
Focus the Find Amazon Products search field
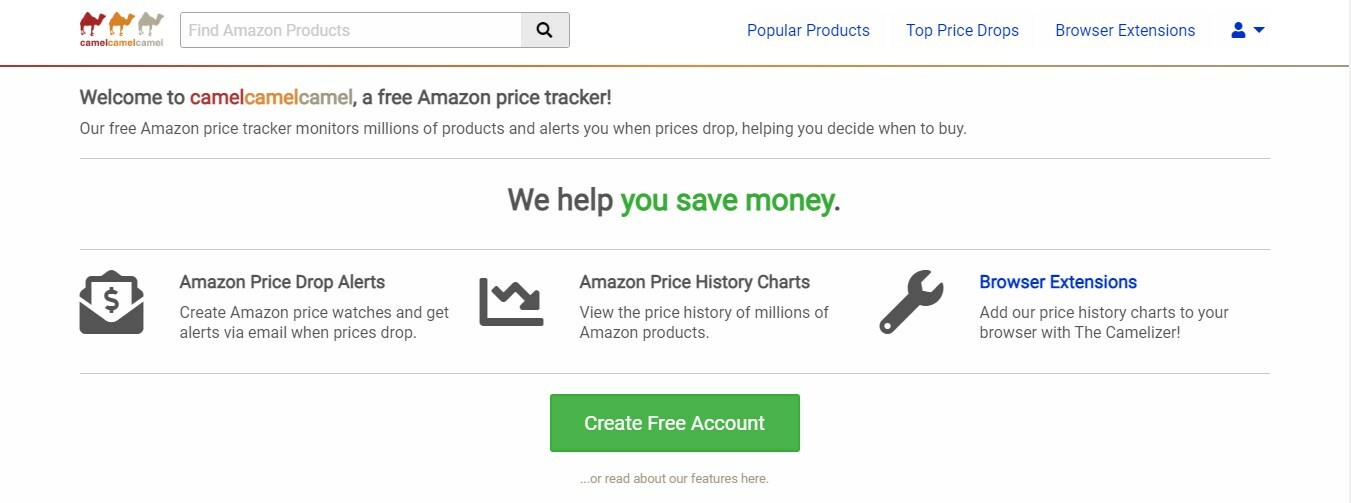click(x=351, y=30)
